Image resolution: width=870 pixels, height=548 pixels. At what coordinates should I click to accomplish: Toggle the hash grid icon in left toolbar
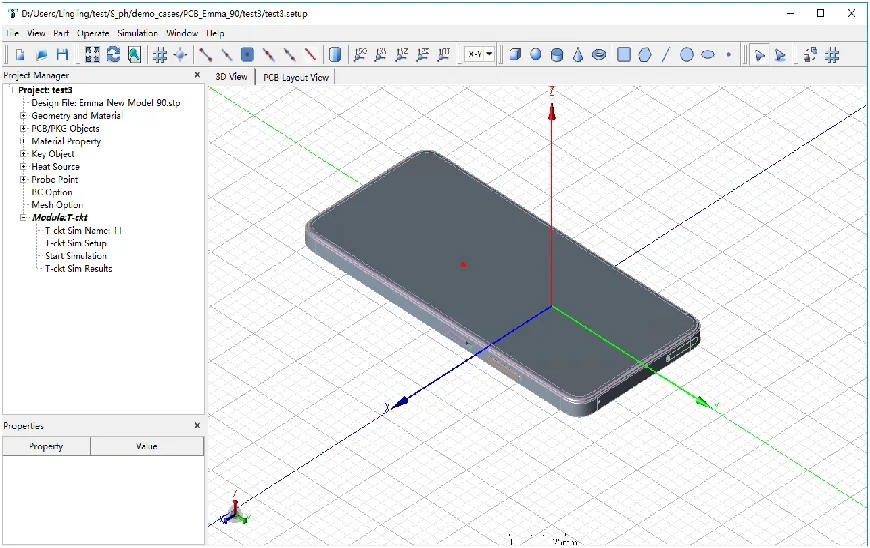(160, 55)
